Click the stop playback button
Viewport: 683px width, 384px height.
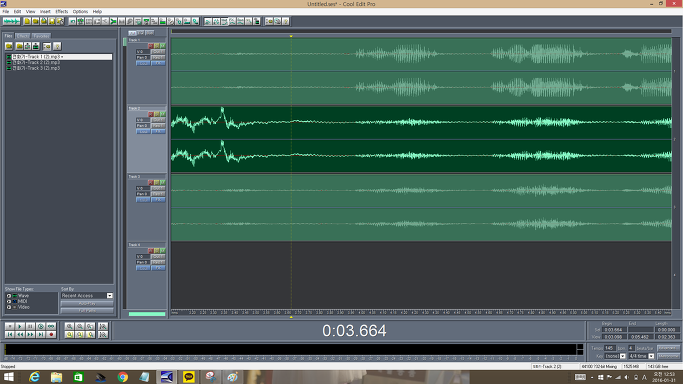tap(10, 326)
